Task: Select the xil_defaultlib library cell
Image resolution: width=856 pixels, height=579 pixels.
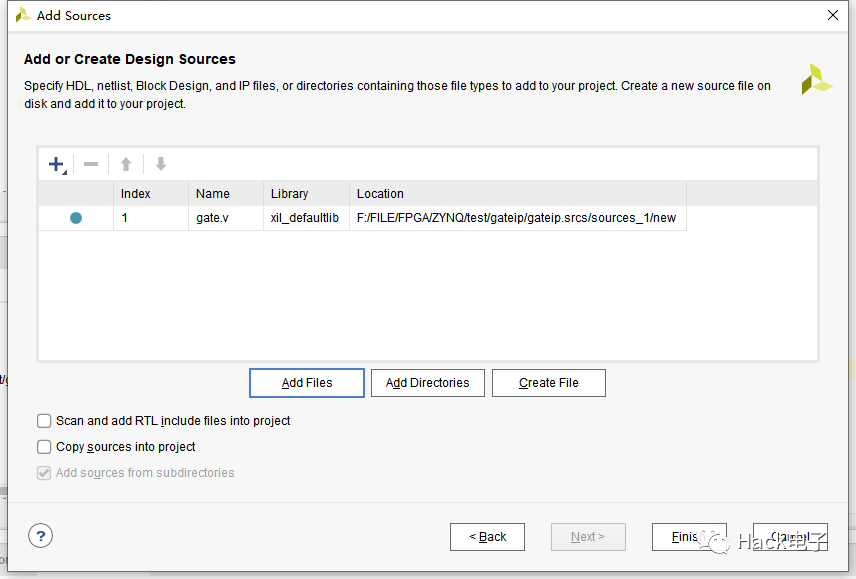Action: [x=306, y=218]
